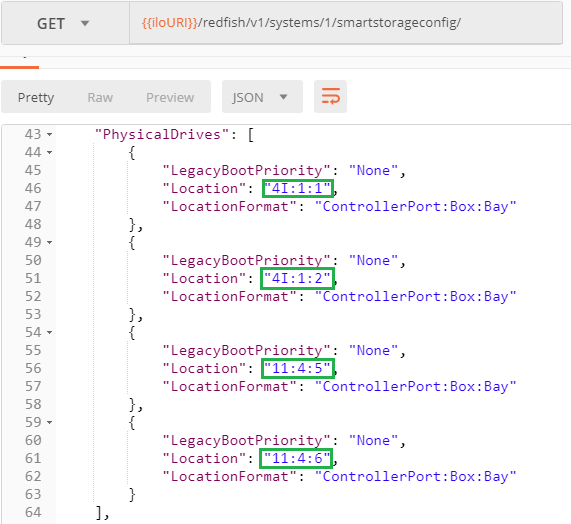Click line number 48 in gutter
The height and width of the screenshot is (524, 571).
coord(33,225)
